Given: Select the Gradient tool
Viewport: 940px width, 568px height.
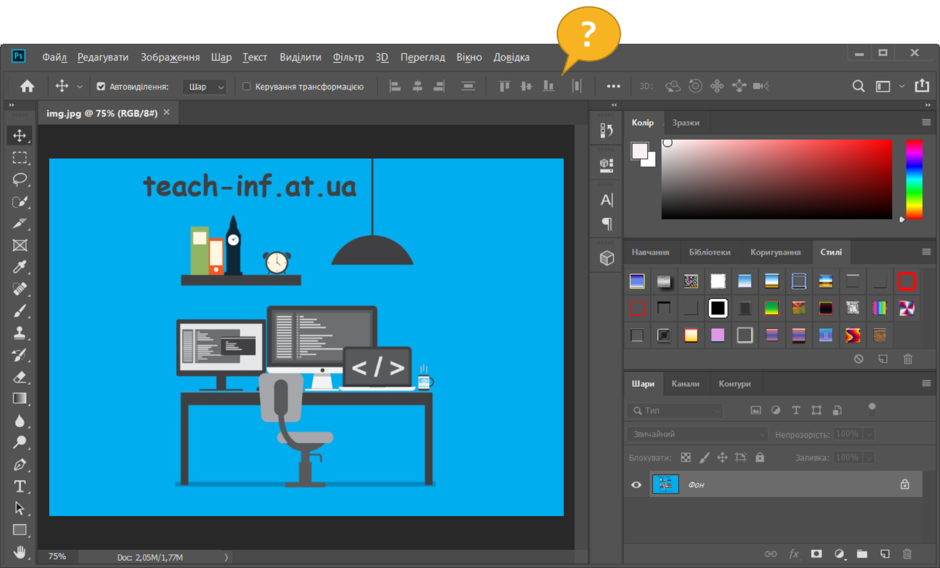Looking at the screenshot, I should [19, 399].
